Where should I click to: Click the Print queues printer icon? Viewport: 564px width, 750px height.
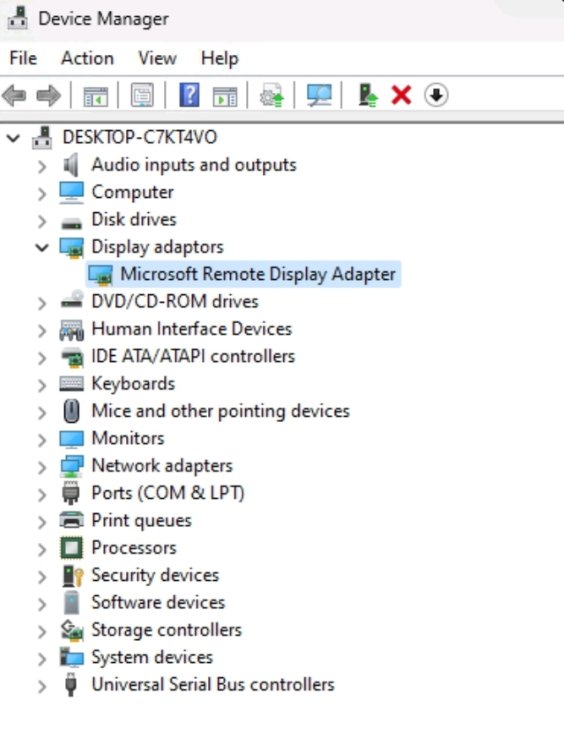(x=71, y=520)
